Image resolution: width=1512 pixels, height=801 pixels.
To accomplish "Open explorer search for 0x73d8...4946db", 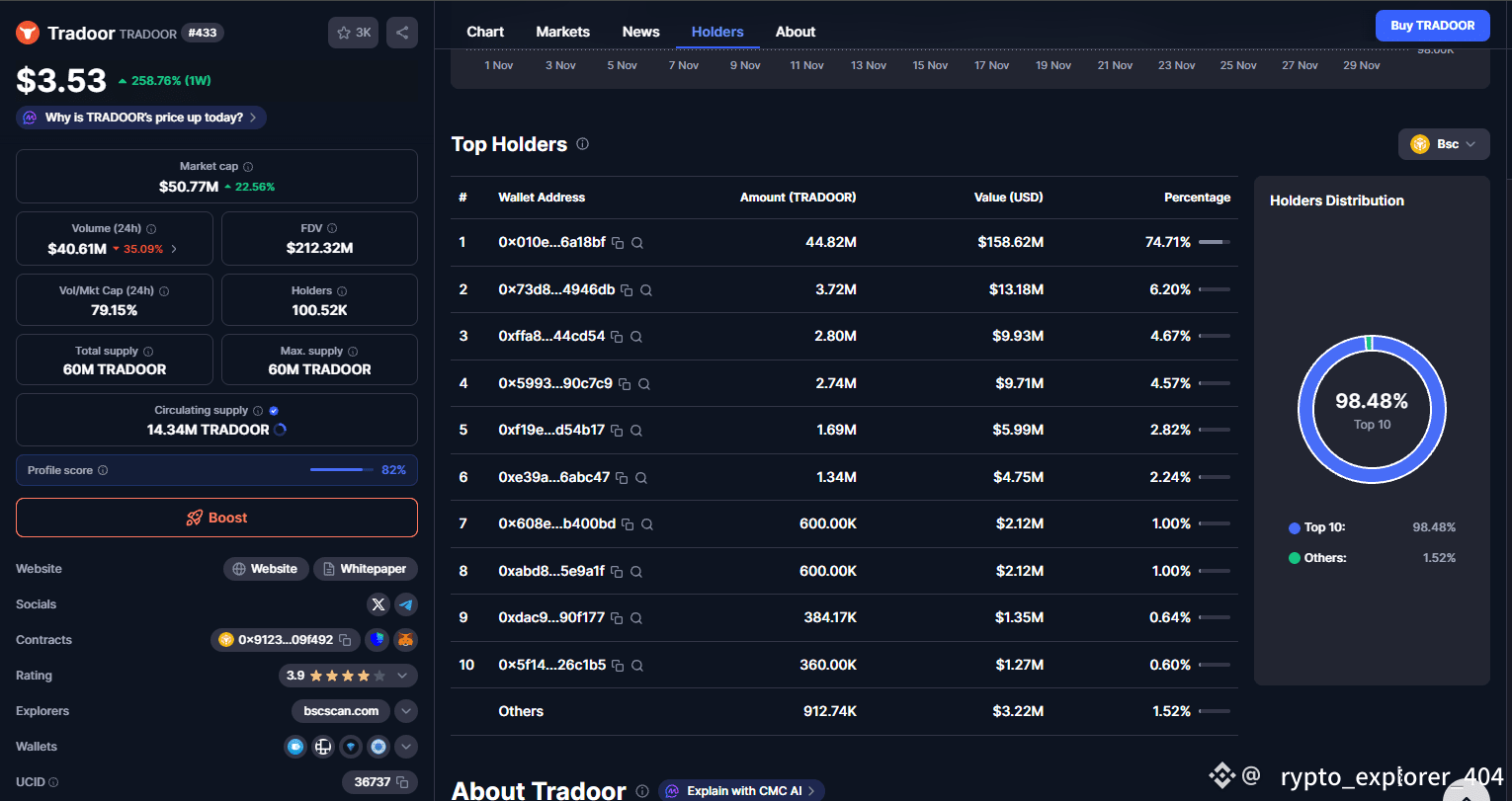I will pyautogui.click(x=646, y=290).
